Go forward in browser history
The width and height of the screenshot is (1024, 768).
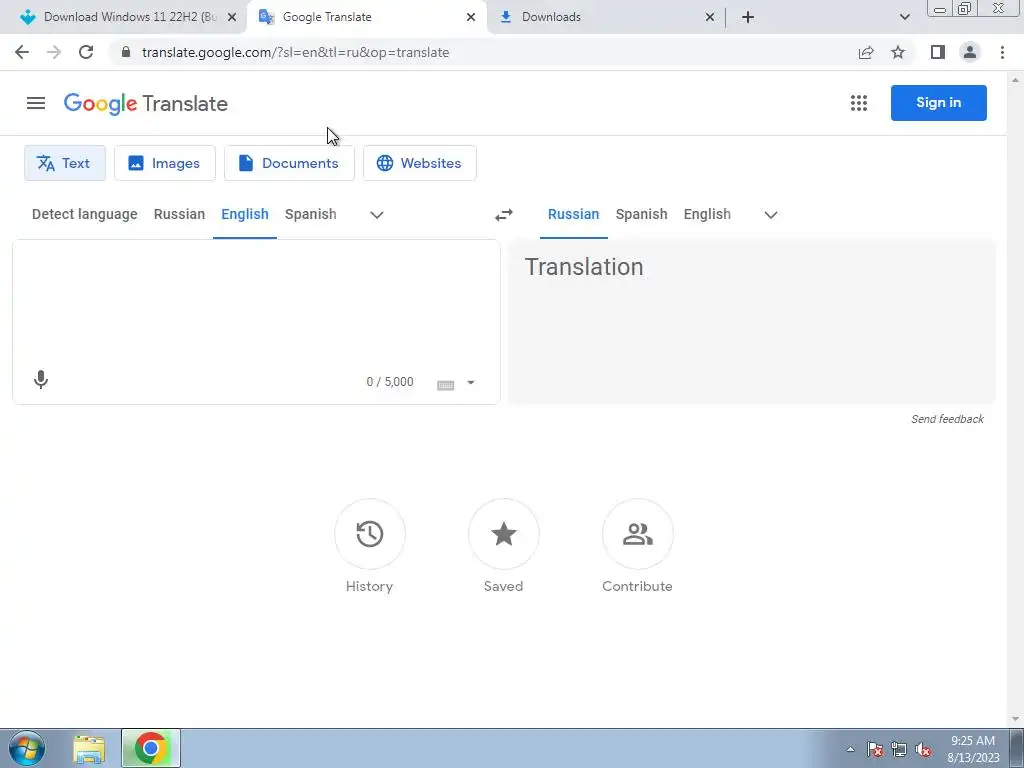point(54,52)
